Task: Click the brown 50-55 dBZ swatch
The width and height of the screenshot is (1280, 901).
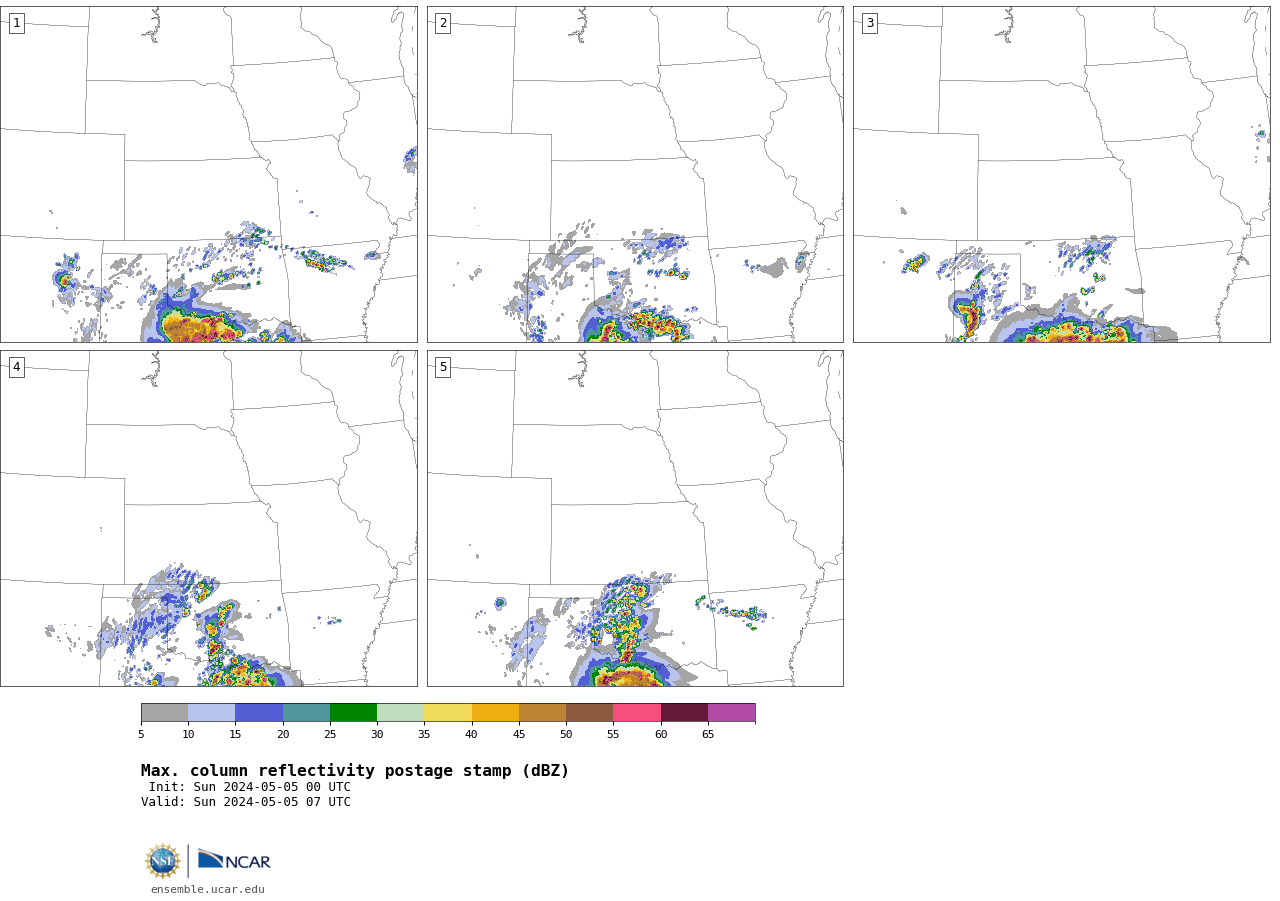Action: [x=590, y=712]
